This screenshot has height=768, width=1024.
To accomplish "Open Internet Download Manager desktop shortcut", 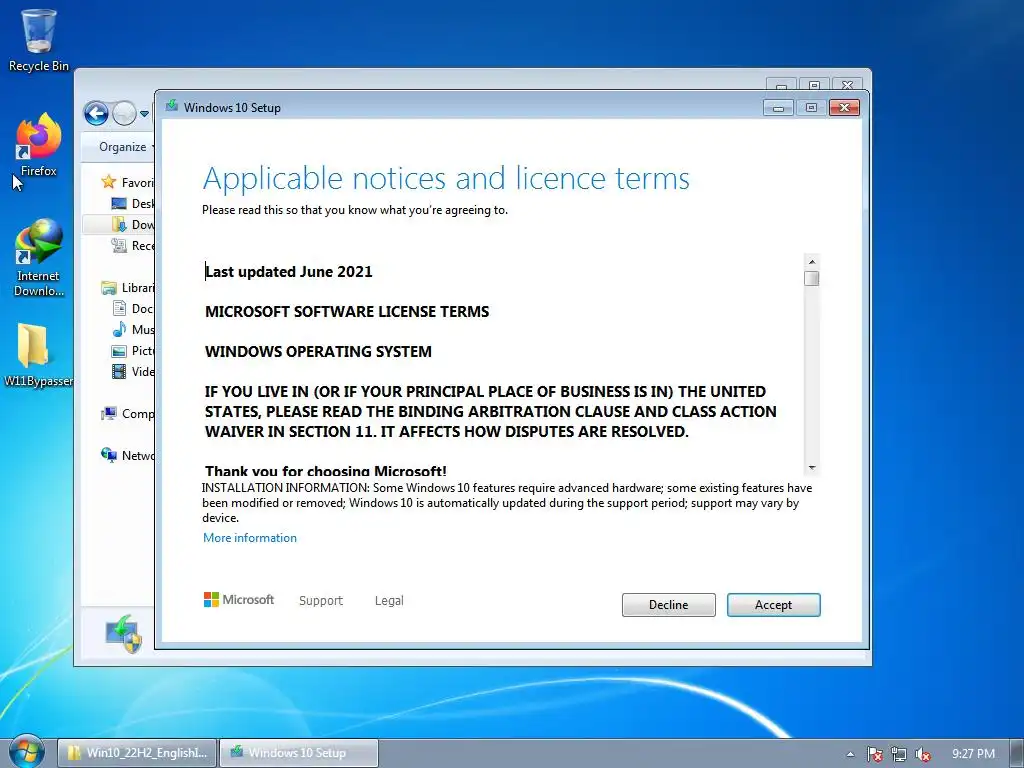I will coord(39,257).
